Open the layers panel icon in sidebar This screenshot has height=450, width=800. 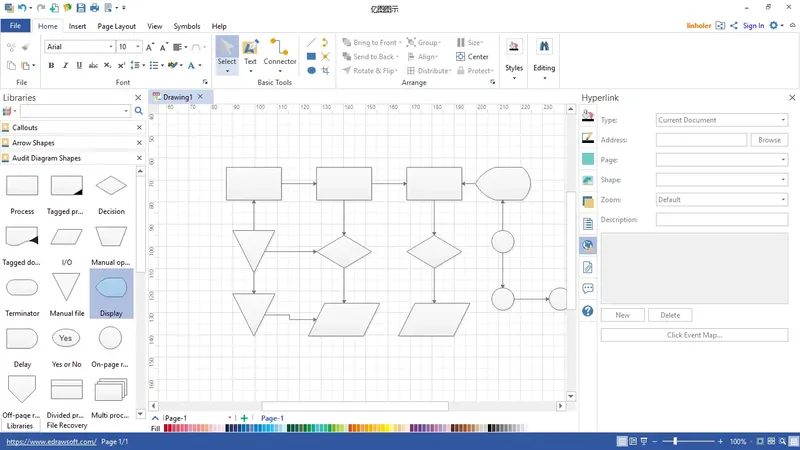588,202
